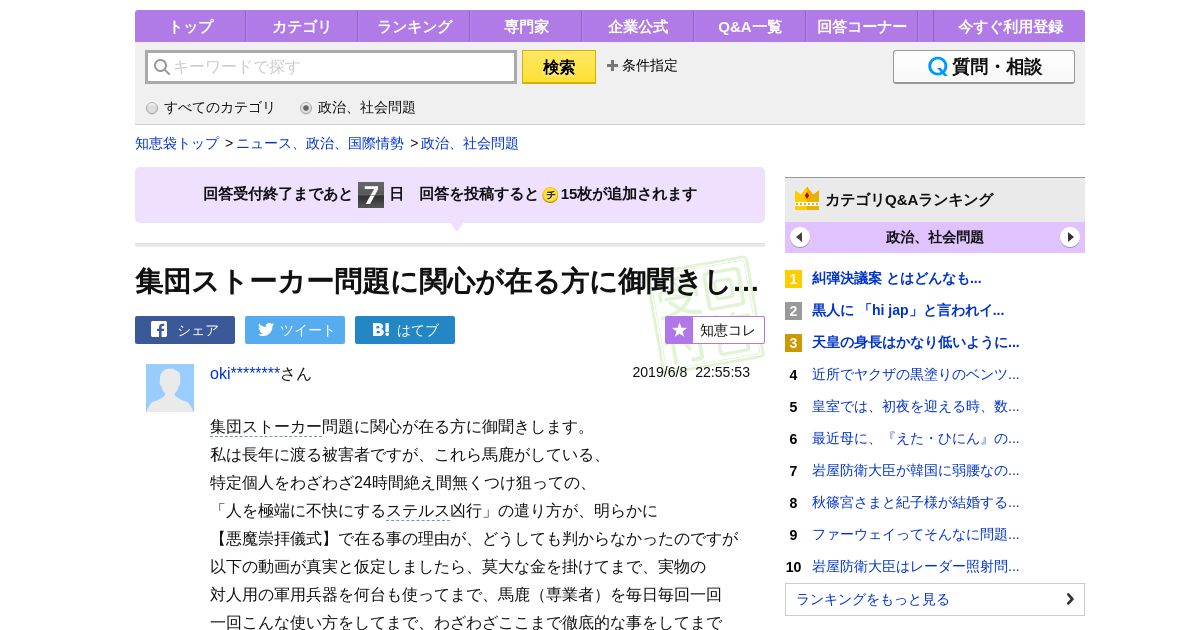This screenshot has height=630, width=1200.
Task: Expand 条件指定 search options
Action: click(642, 66)
